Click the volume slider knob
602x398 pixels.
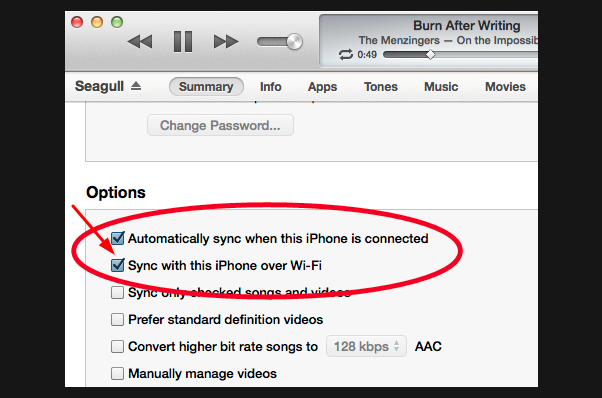pos(294,41)
